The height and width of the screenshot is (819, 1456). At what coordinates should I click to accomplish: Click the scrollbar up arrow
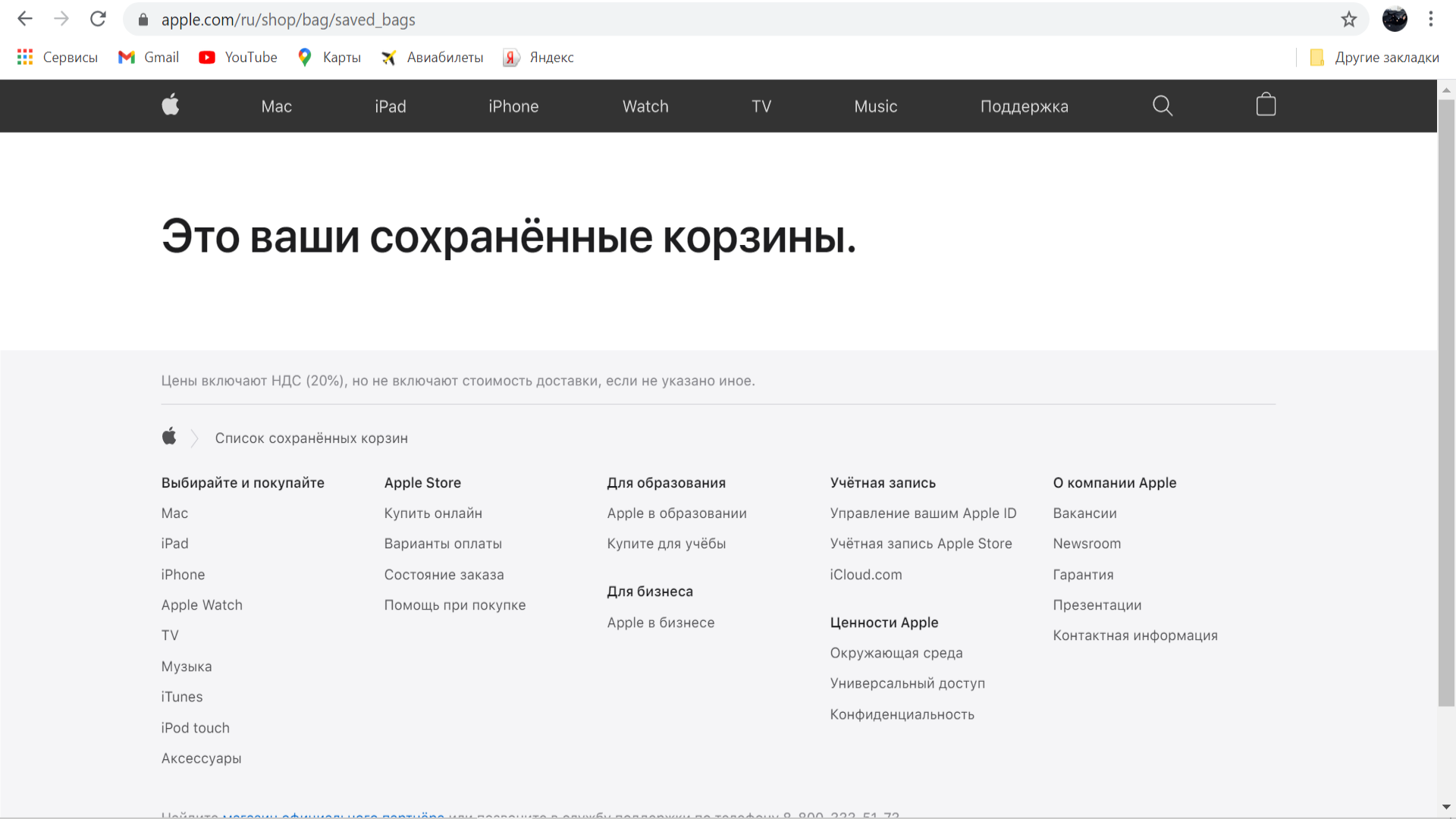tap(1446, 89)
